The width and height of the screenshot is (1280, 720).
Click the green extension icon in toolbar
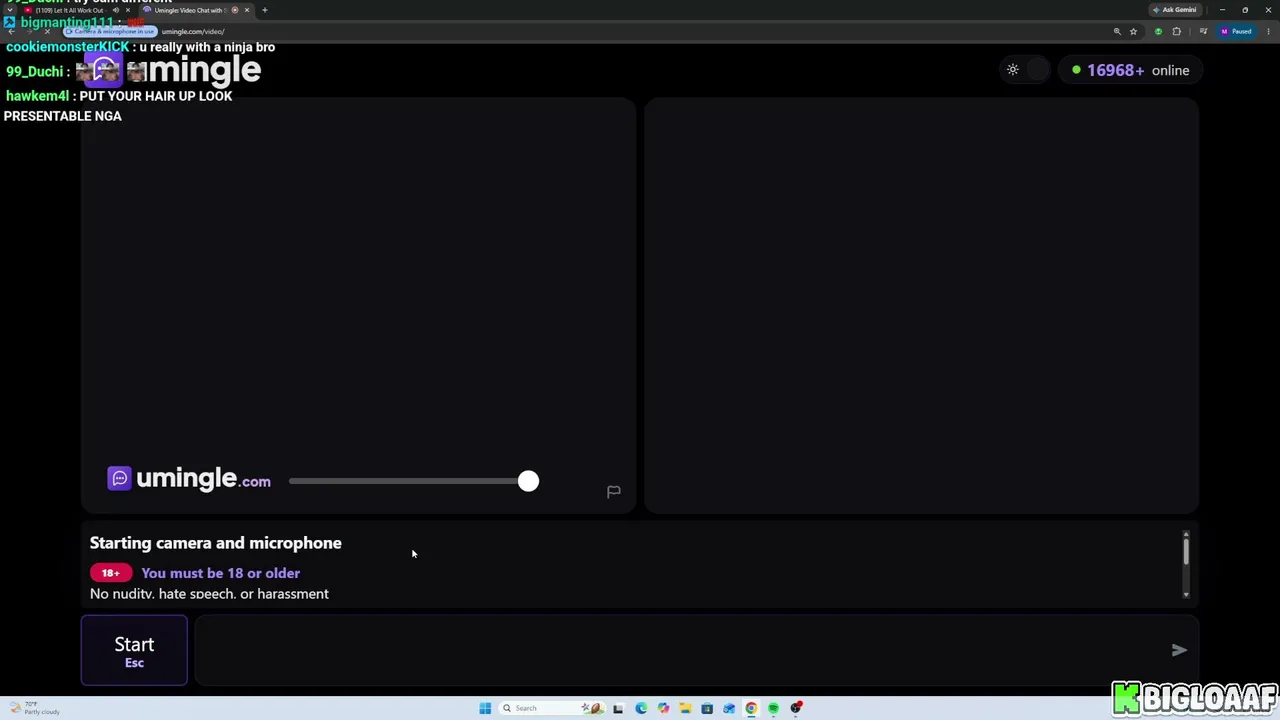click(x=1158, y=31)
